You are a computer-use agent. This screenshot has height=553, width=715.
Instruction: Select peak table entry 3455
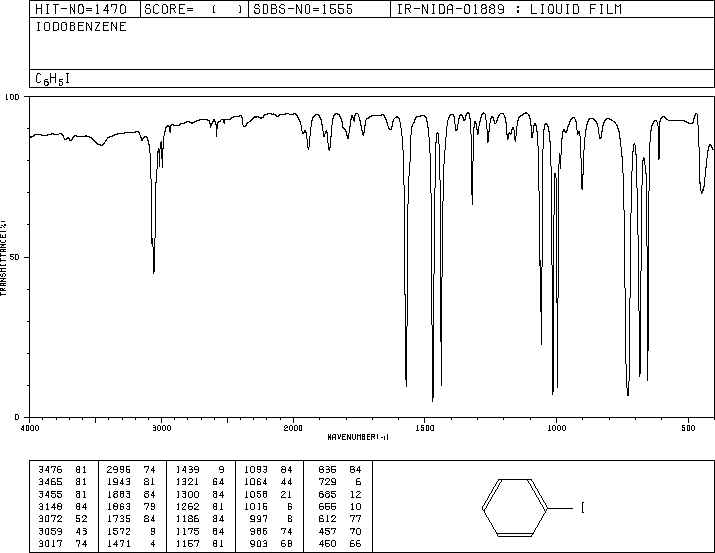pyautogui.click(x=50, y=494)
